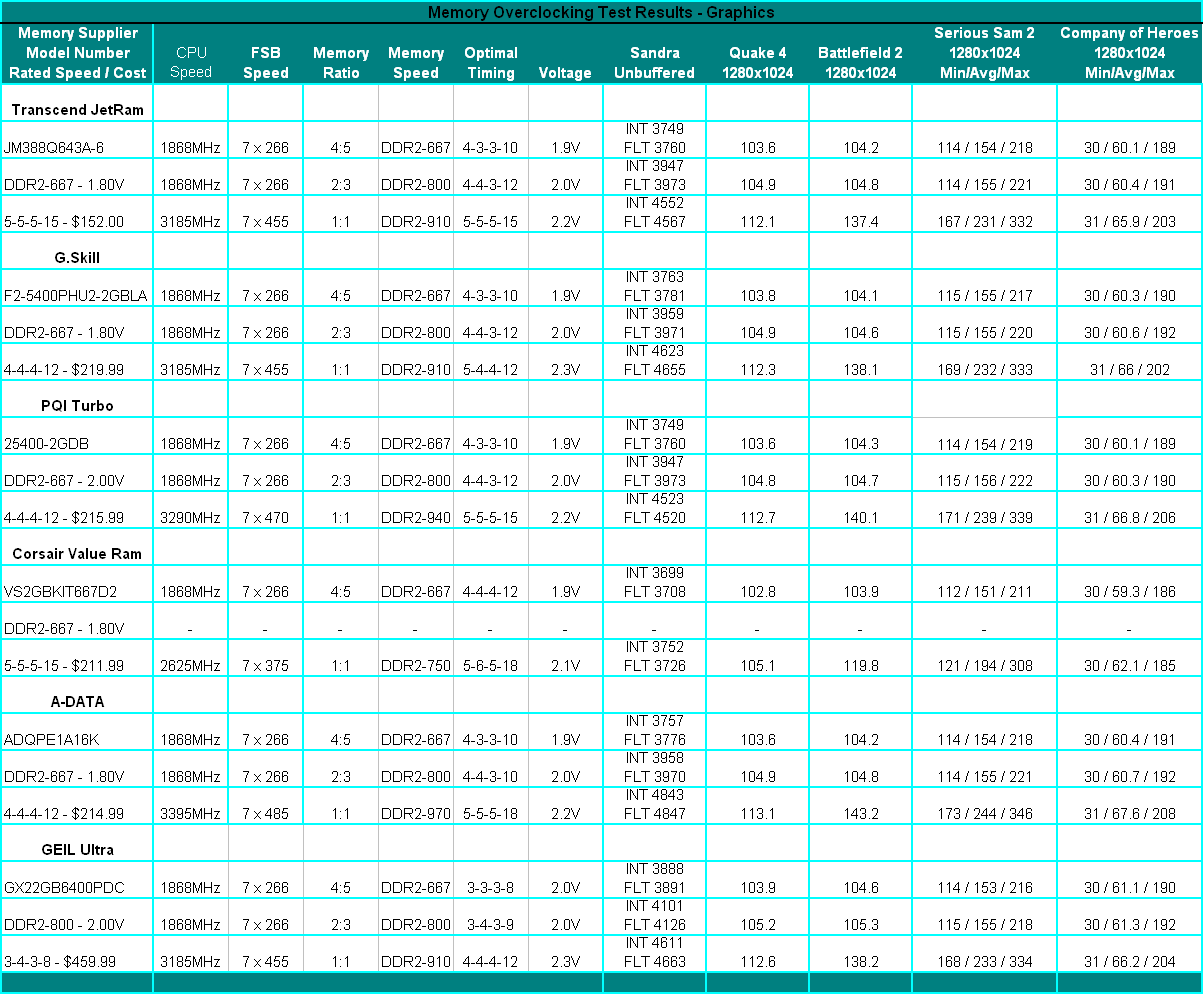Click the "4-4-4-12 - $219.99" cost cell
The height and width of the screenshot is (994, 1203).
pos(64,369)
